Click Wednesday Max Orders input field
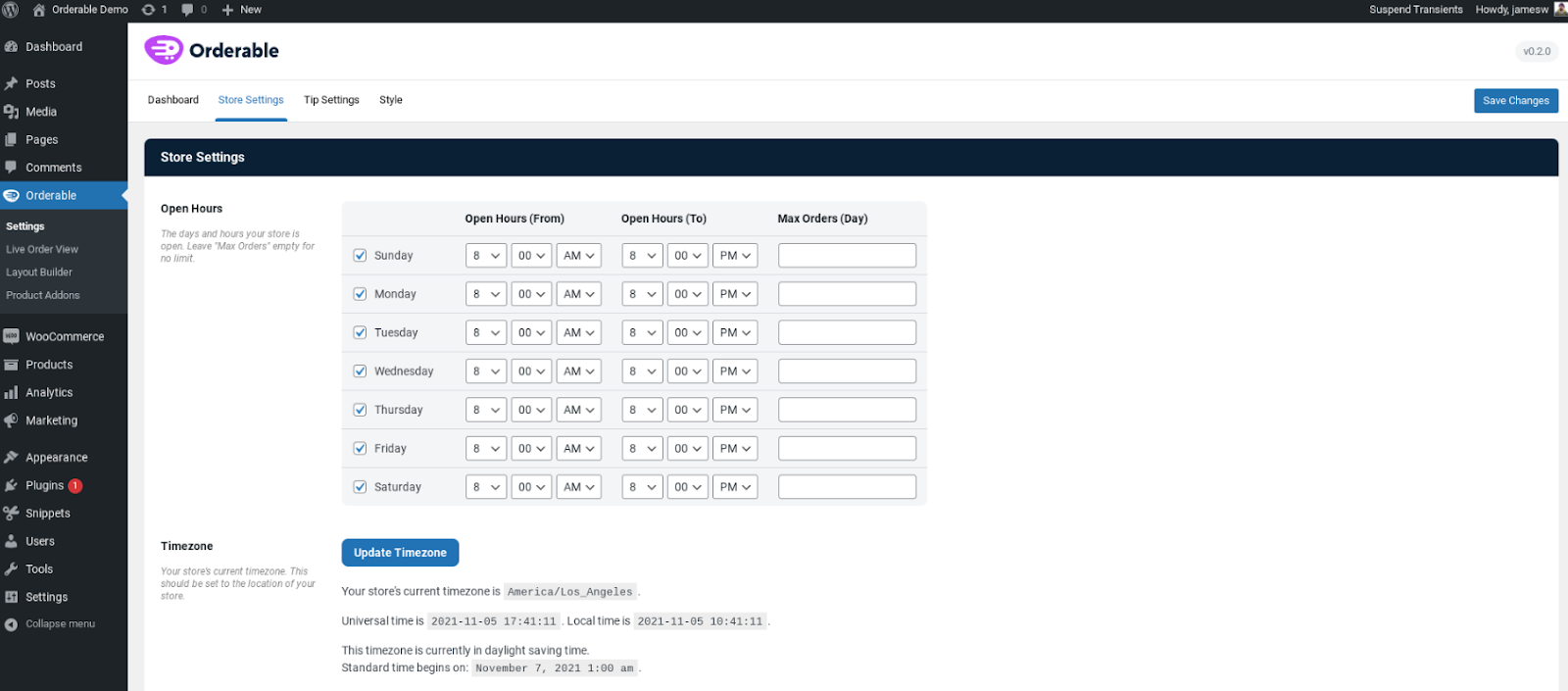 848,371
